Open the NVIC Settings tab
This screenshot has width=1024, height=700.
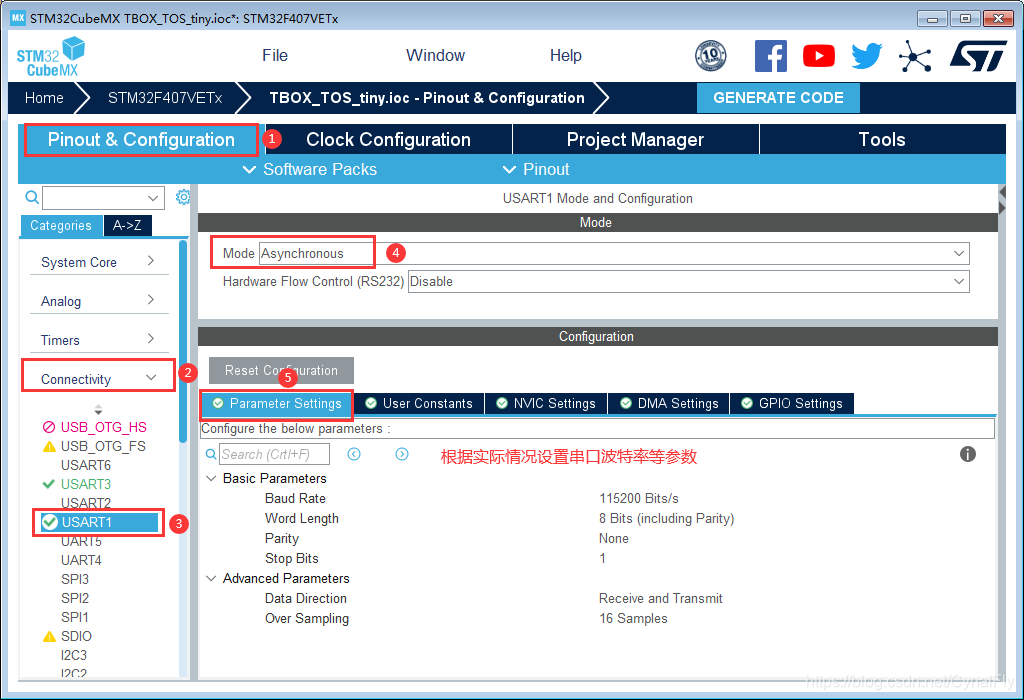click(546, 404)
